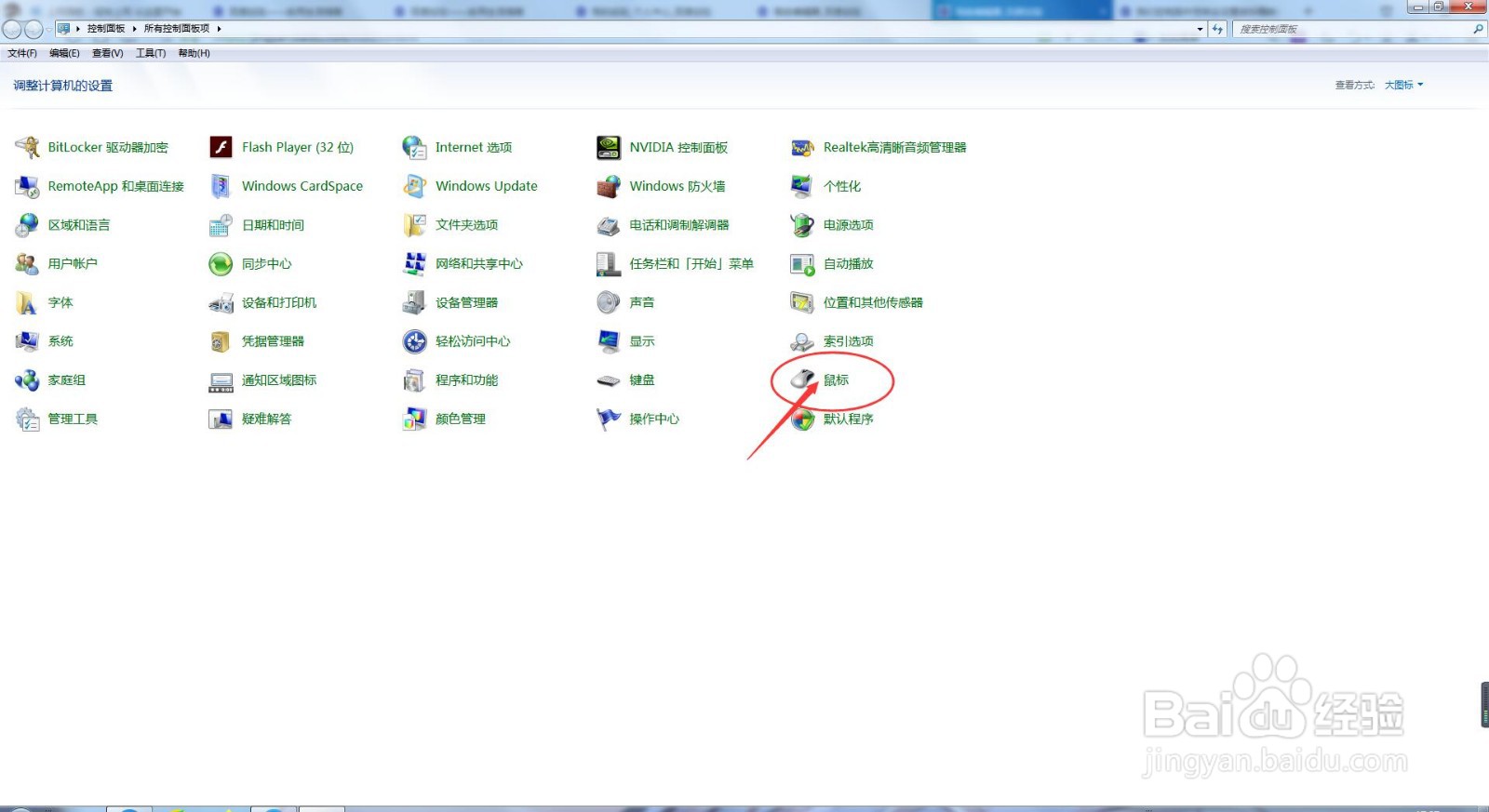The width and height of the screenshot is (1489, 812).
Task: Click the search magnifier icon
Action: click(1477, 29)
